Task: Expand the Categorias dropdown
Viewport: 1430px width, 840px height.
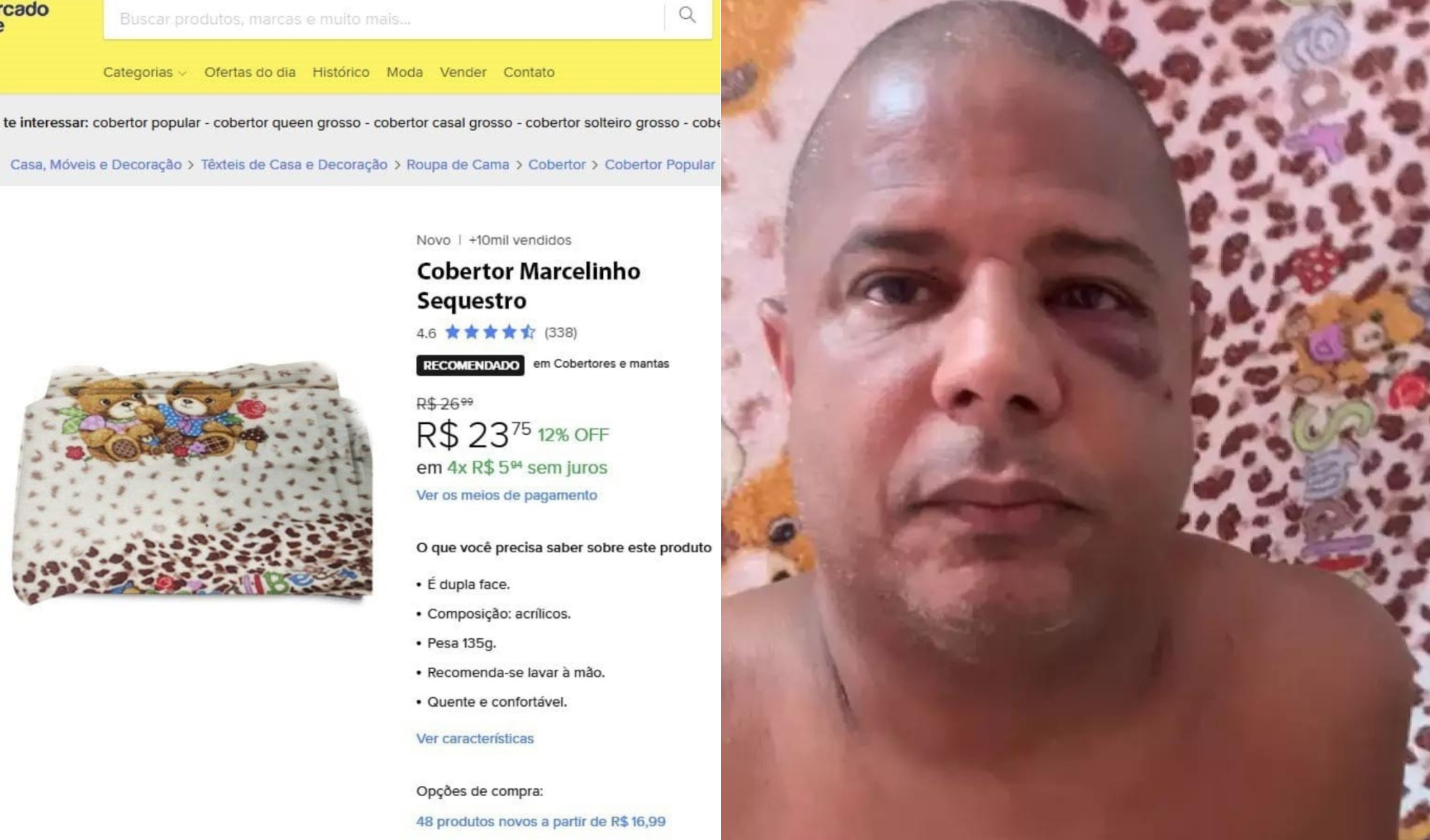Action: tap(144, 72)
